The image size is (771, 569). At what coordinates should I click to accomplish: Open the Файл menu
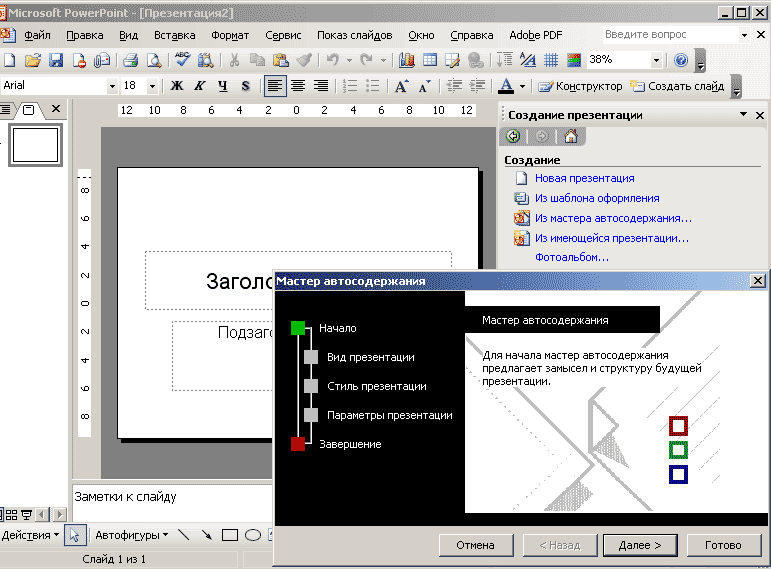coord(37,35)
